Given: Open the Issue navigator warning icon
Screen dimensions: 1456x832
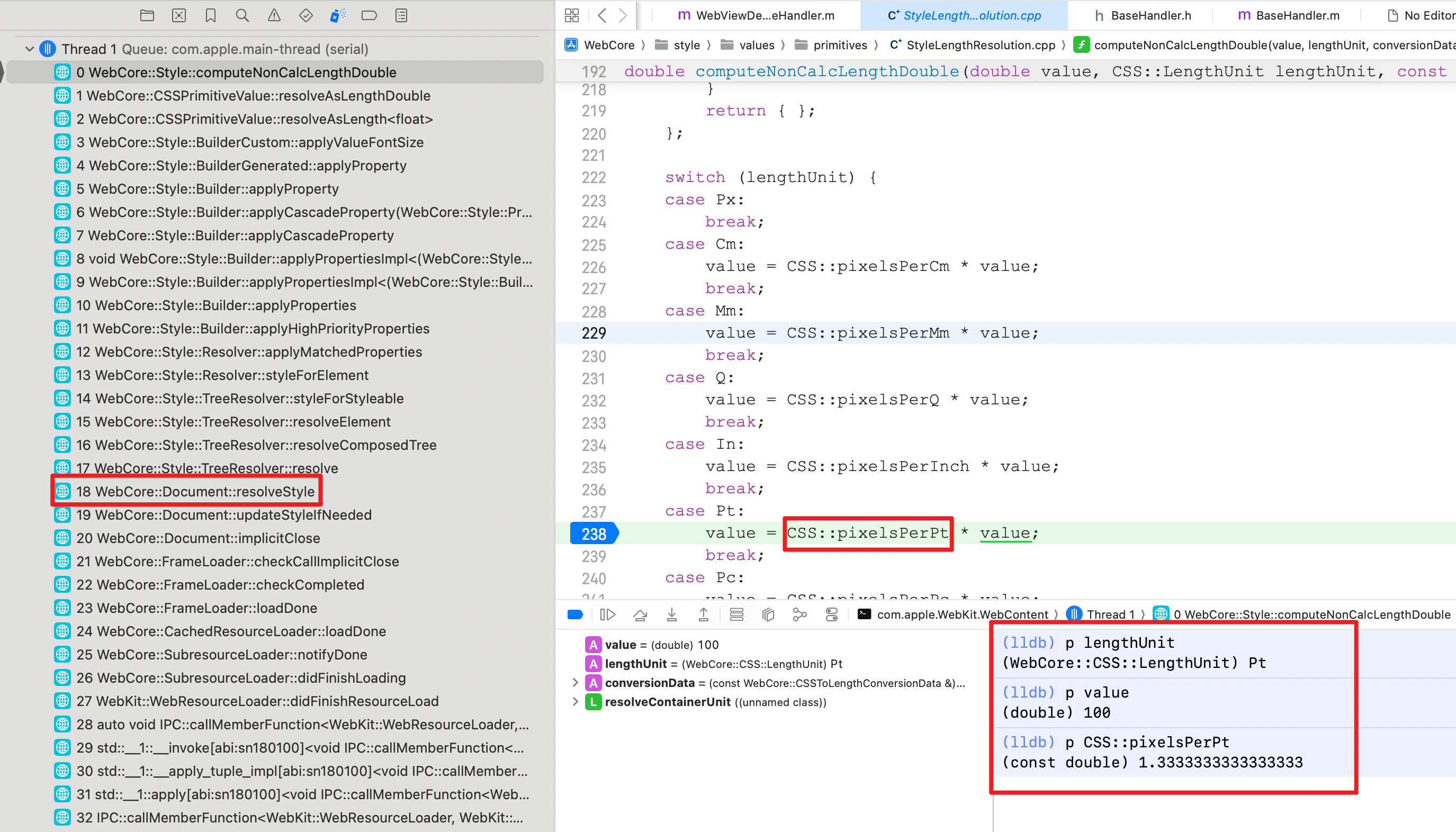Looking at the screenshot, I should coord(274,15).
